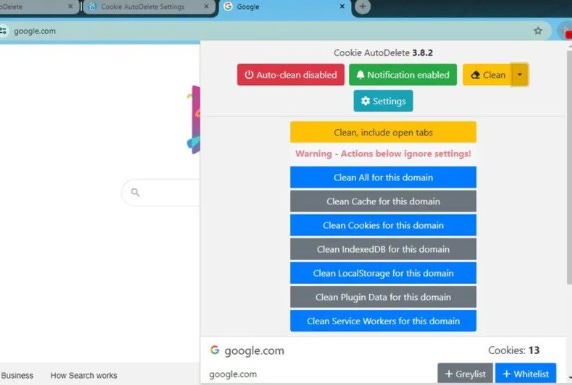Click the Warning - Actions below ignore settings text
572x385 pixels.
383,154
